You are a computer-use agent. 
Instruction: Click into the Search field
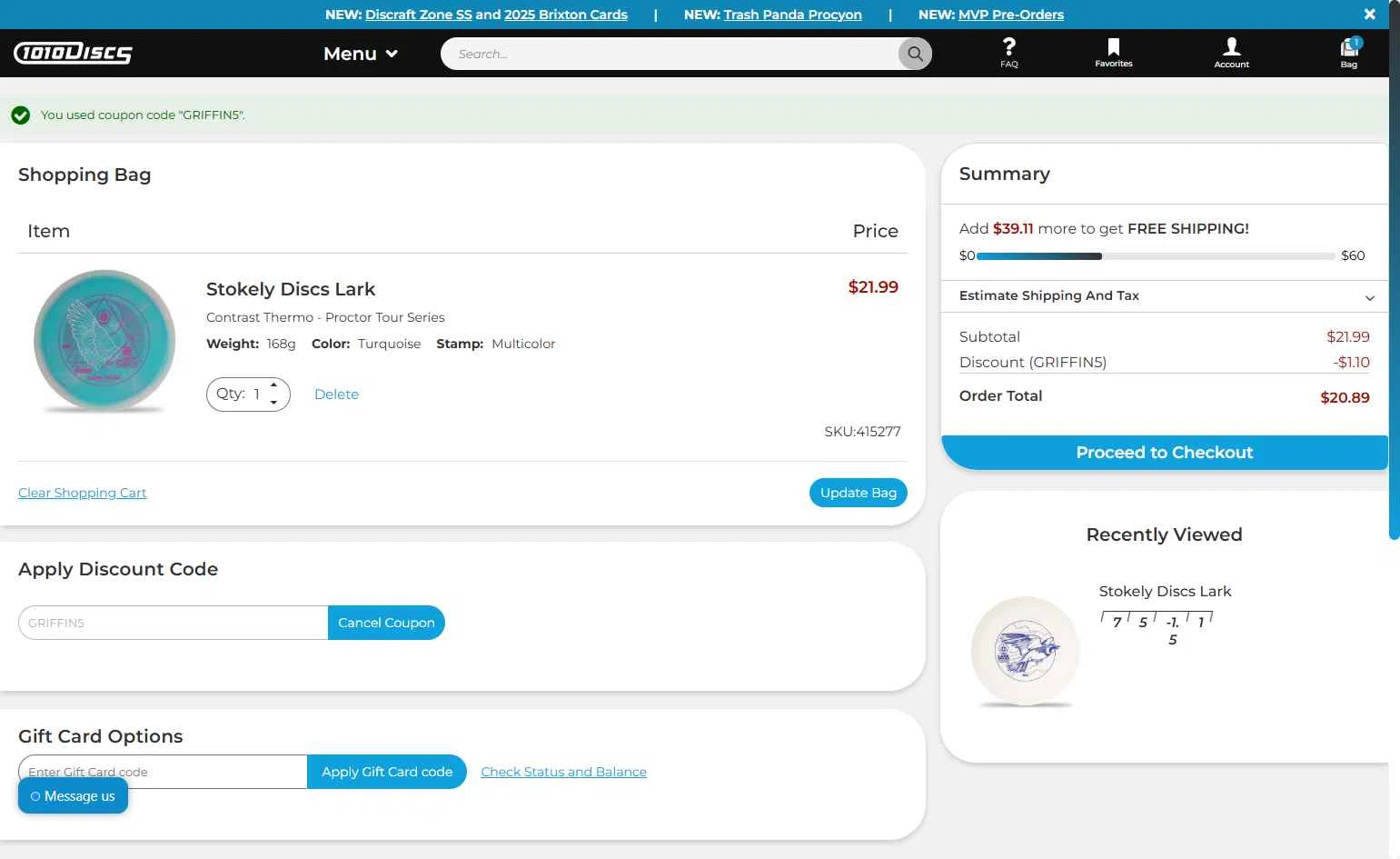[x=672, y=54]
